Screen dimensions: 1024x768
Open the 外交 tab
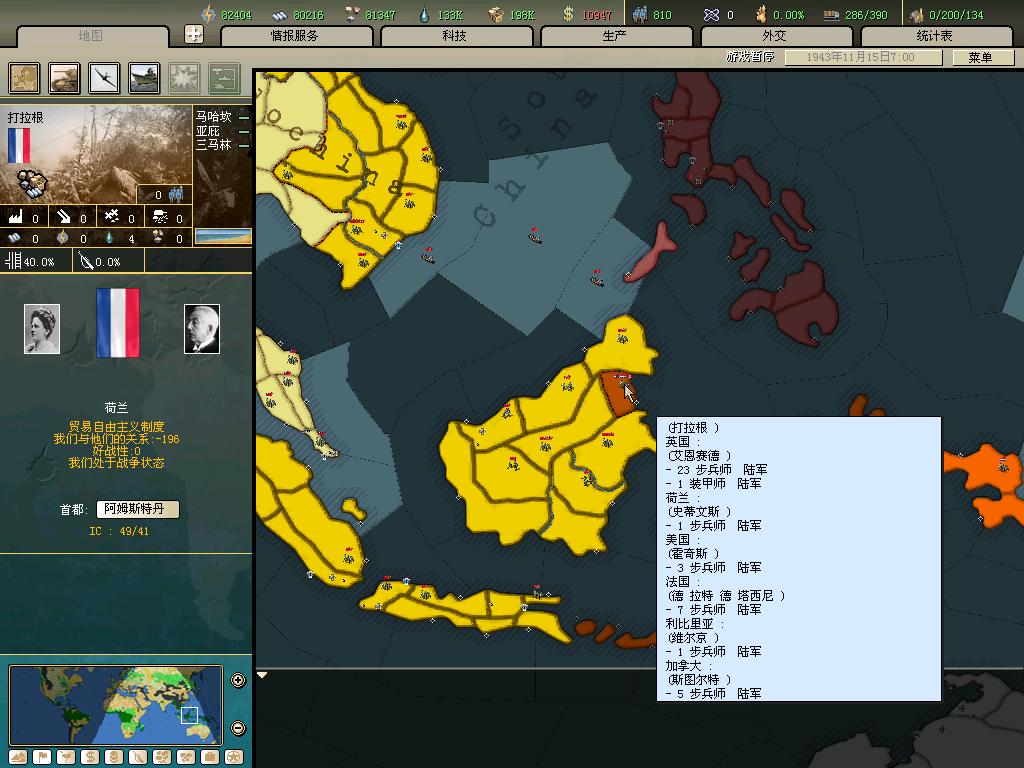click(x=775, y=36)
